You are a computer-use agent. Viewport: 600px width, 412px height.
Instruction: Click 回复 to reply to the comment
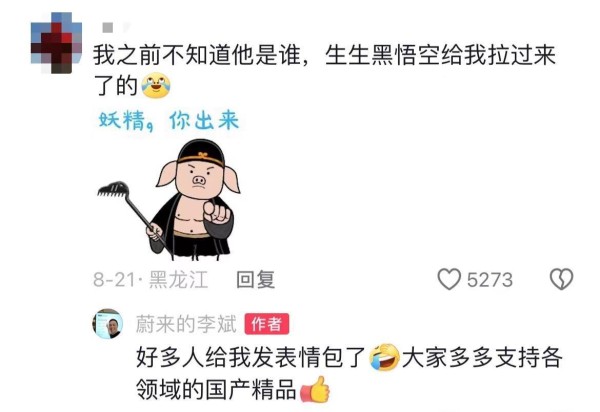pyautogui.click(x=256, y=280)
